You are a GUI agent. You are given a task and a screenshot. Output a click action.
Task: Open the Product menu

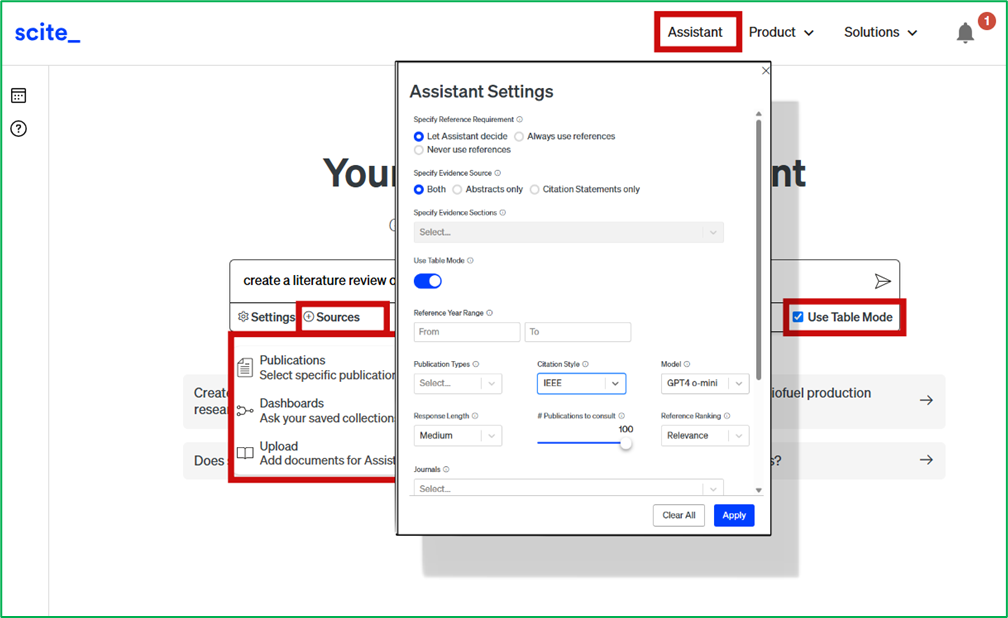(781, 32)
